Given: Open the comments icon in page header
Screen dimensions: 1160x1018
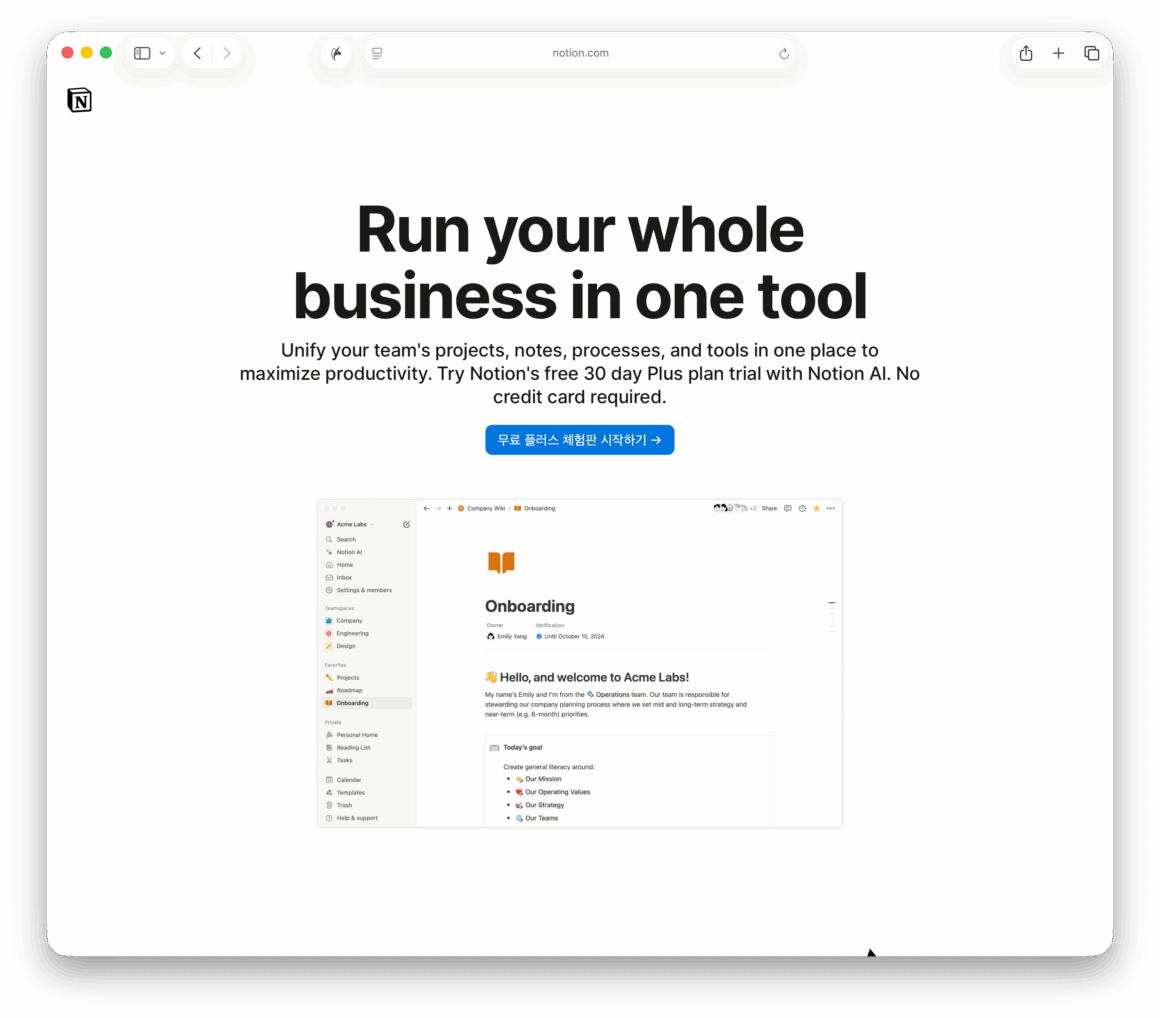Looking at the screenshot, I should tap(788, 508).
